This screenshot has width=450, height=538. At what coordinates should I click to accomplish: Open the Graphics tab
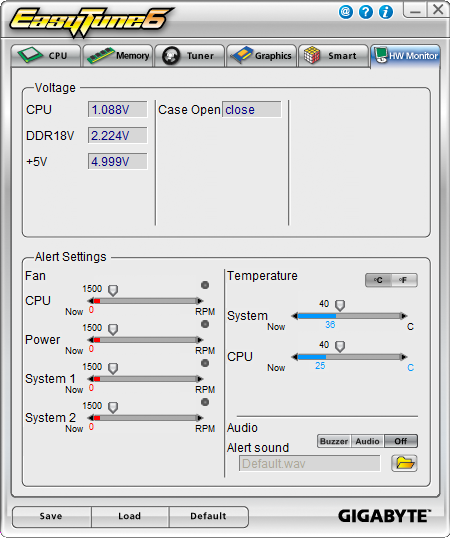pos(261,55)
